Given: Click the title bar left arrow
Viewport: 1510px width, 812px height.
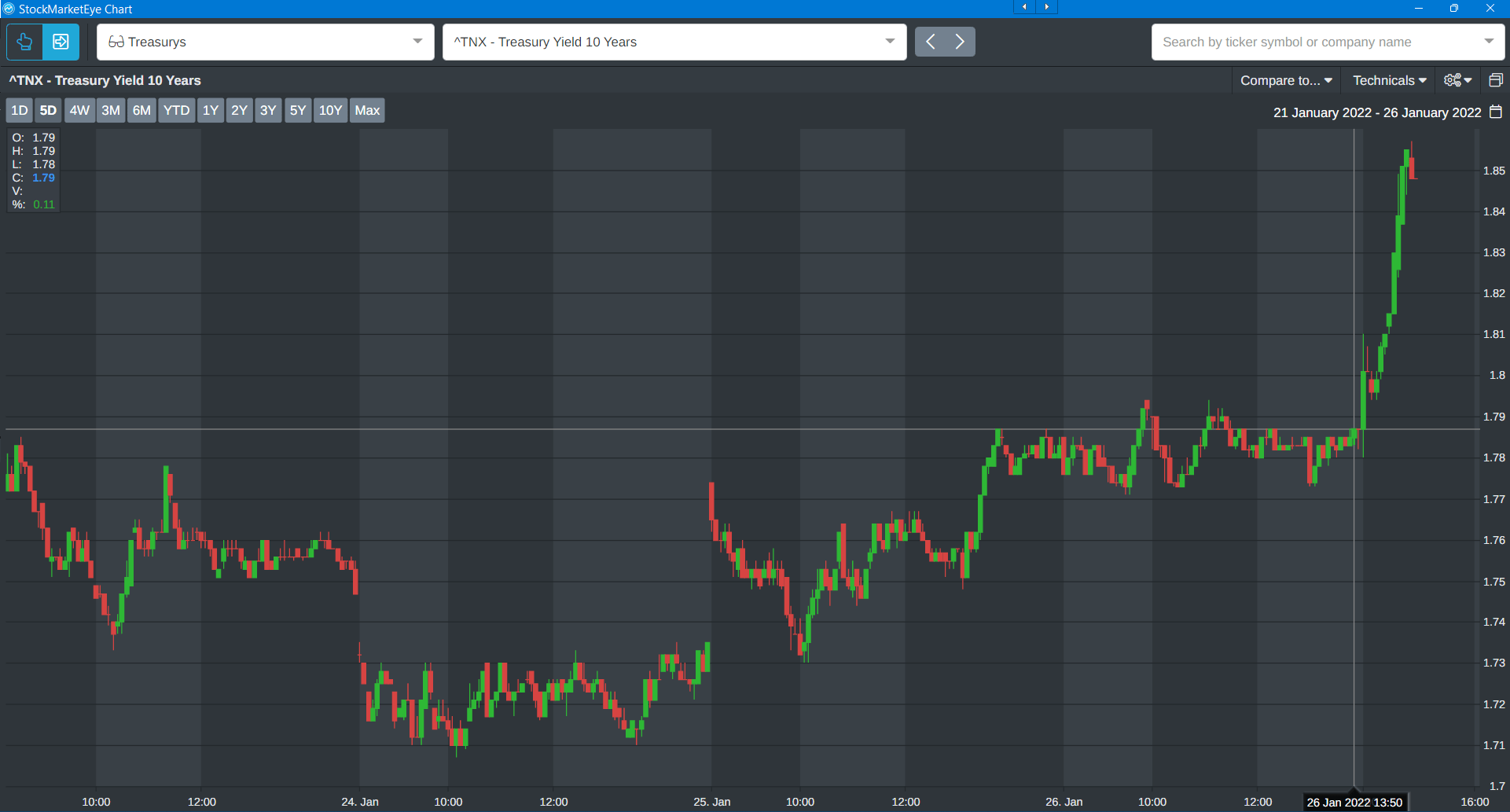Looking at the screenshot, I should pos(1024,7).
